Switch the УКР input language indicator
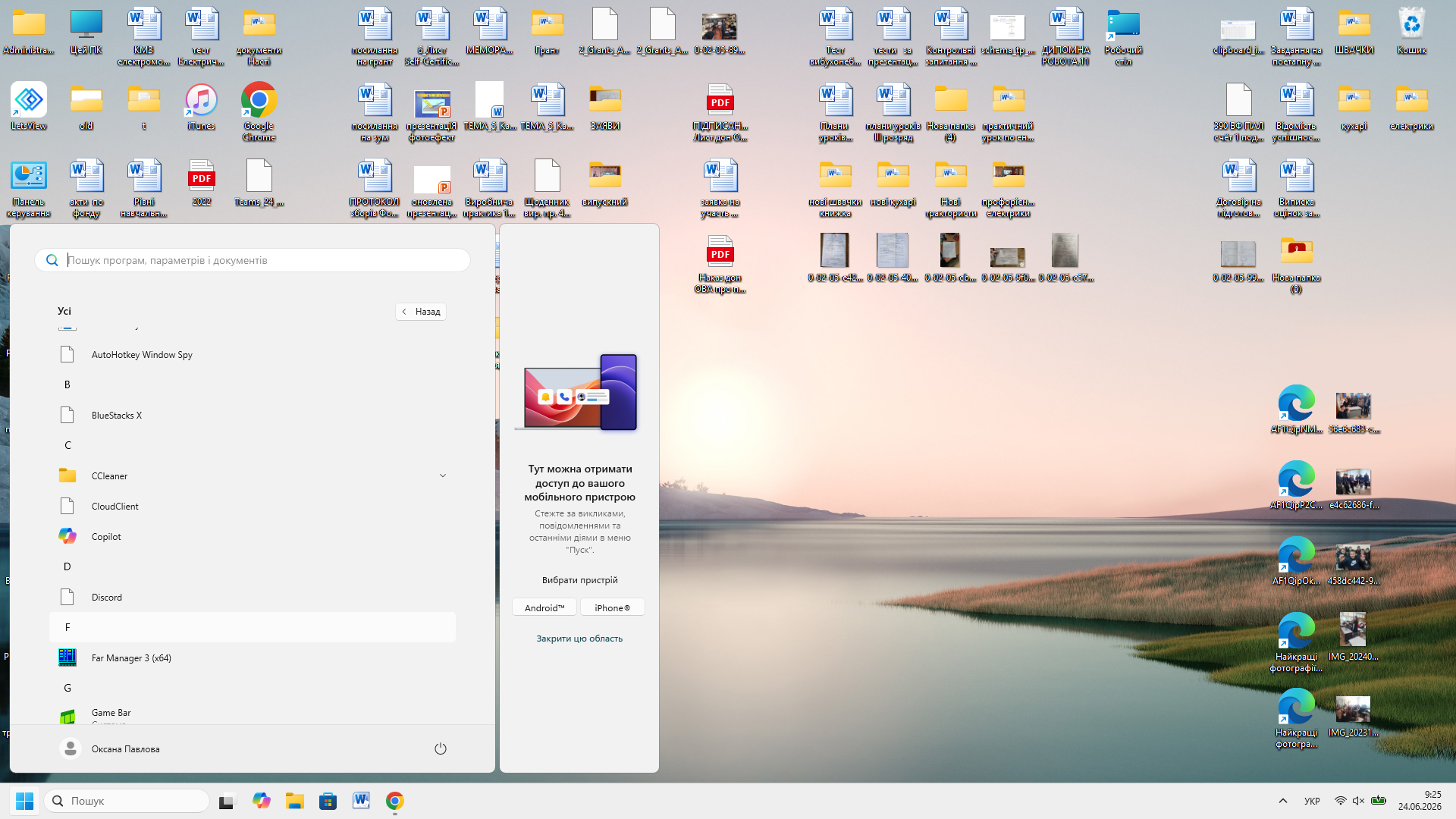The width and height of the screenshot is (1456, 819). [1312, 801]
